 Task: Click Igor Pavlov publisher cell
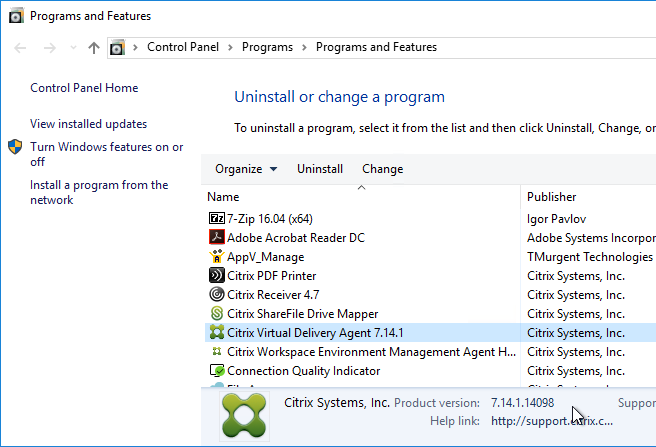pos(556,219)
